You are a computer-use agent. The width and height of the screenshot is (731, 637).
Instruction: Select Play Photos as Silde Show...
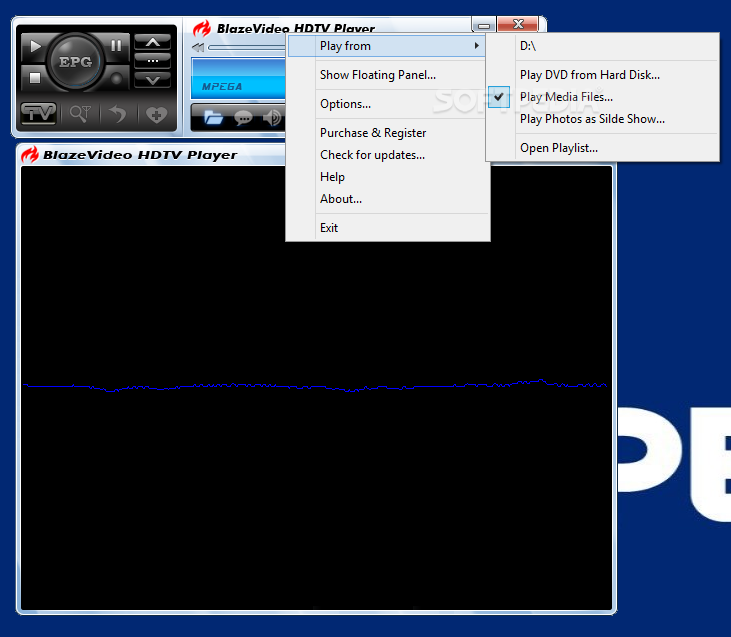pyautogui.click(x=602, y=119)
